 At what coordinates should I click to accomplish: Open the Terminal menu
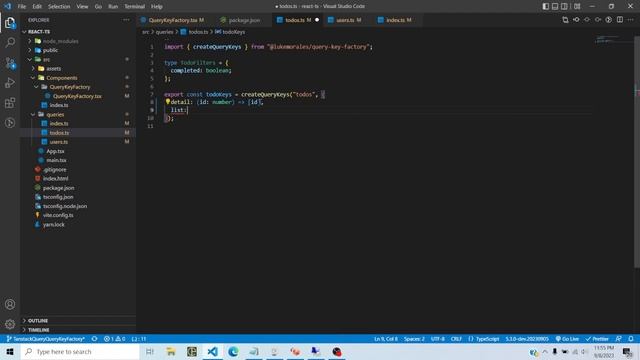click(134, 6)
